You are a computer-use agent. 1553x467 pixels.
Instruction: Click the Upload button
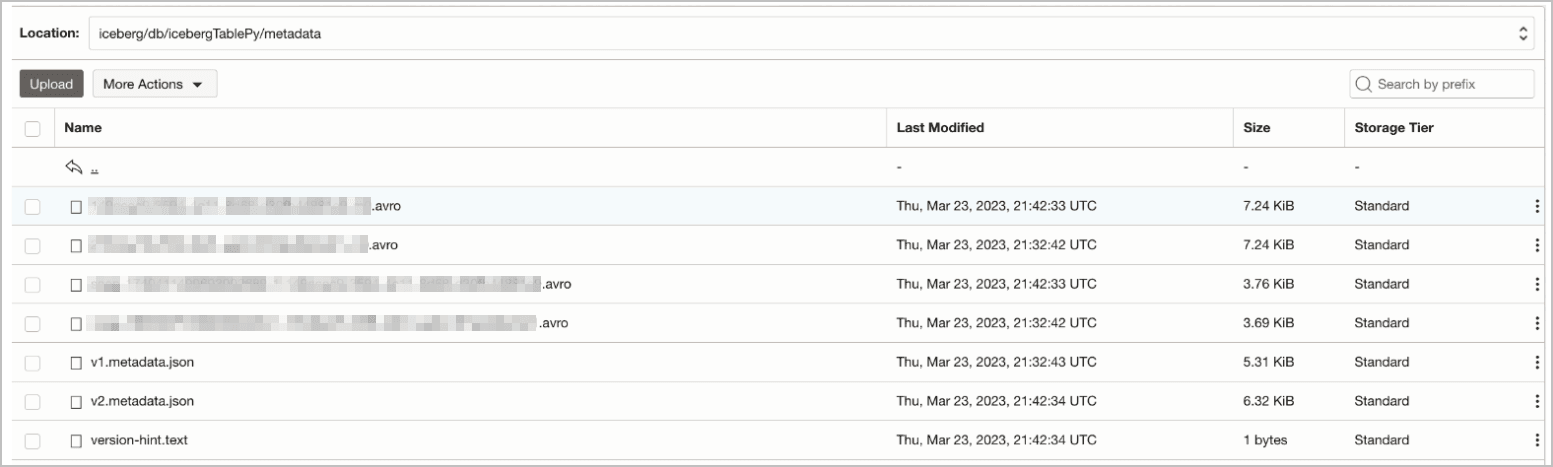[x=51, y=84]
